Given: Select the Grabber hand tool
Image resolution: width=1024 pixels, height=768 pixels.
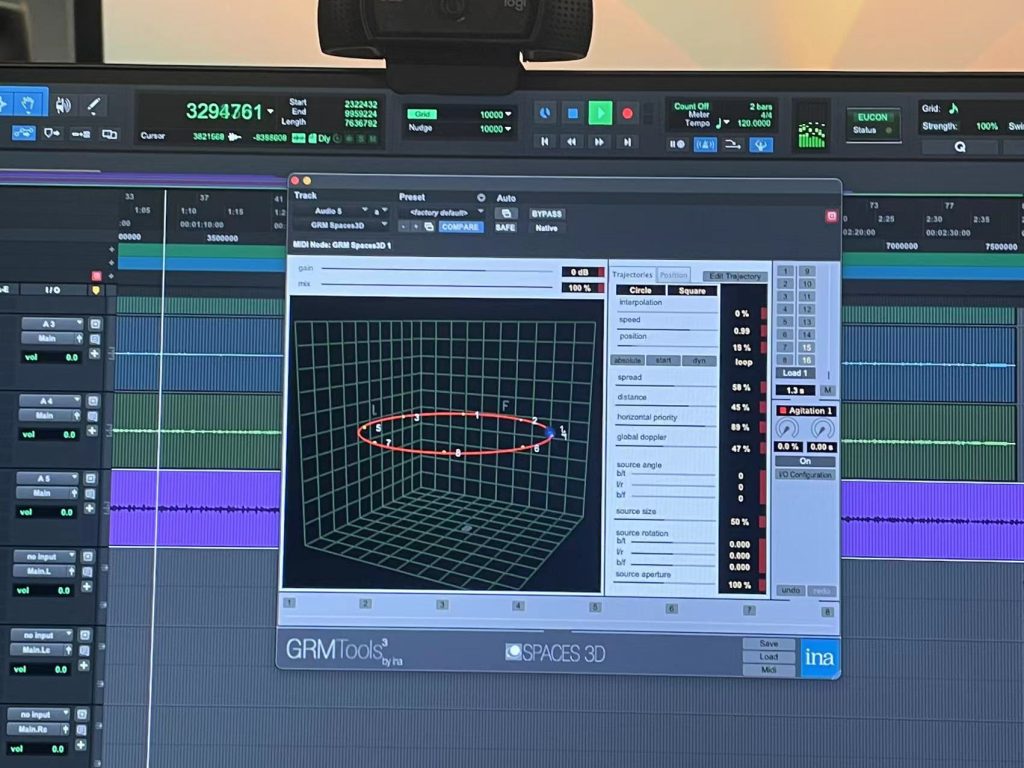Looking at the screenshot, I should (27, 104).
